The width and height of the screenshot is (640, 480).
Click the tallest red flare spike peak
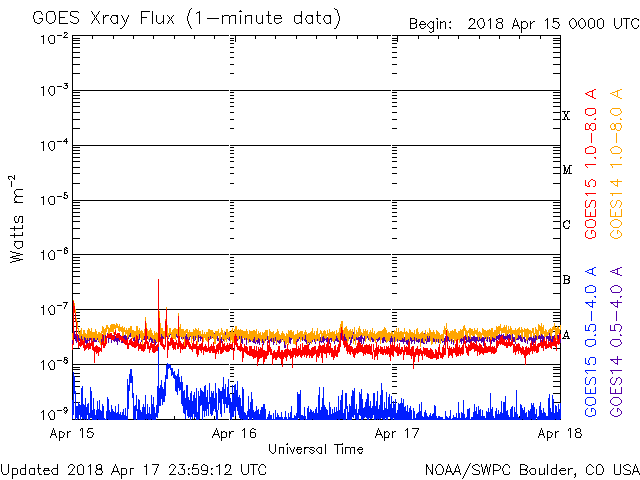coord(158,281)
